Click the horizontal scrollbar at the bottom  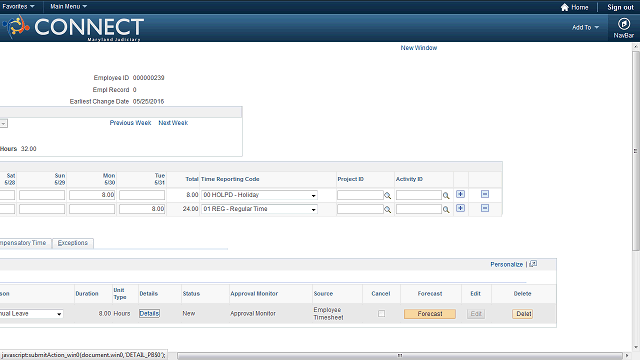tap(400, 356)
